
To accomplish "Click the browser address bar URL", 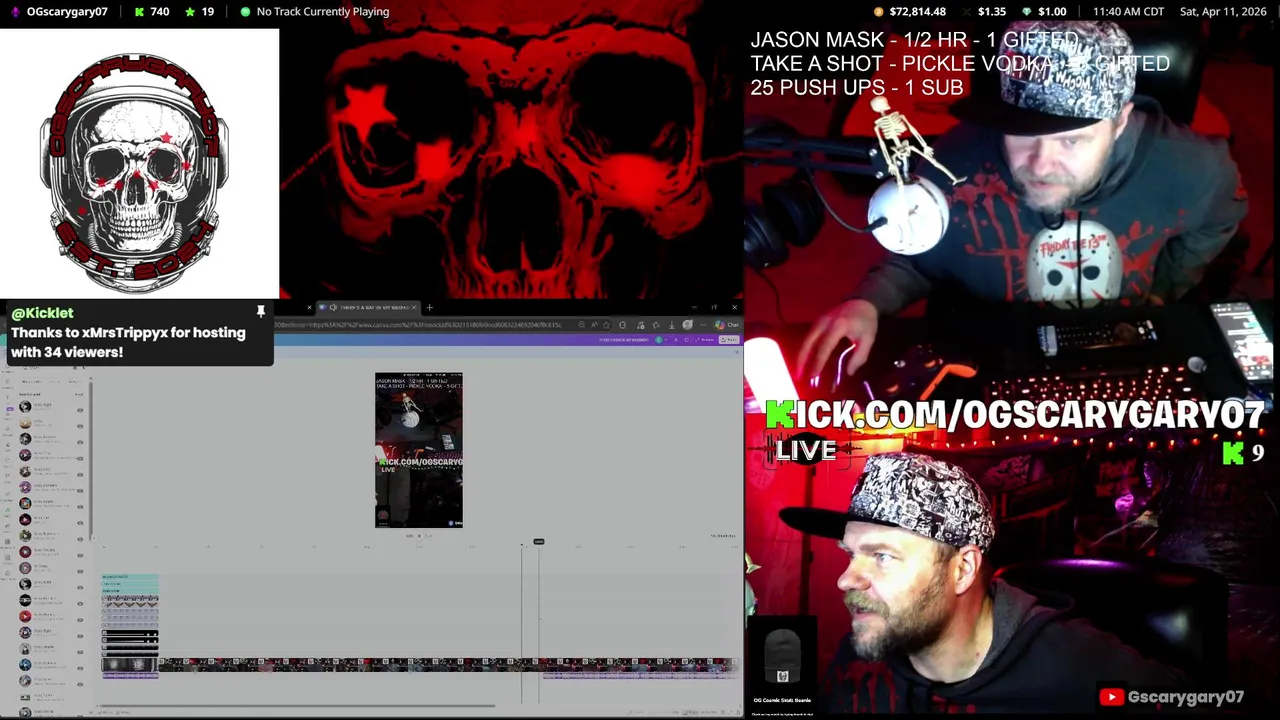I will pyautogui.click(x=420, y=325).
